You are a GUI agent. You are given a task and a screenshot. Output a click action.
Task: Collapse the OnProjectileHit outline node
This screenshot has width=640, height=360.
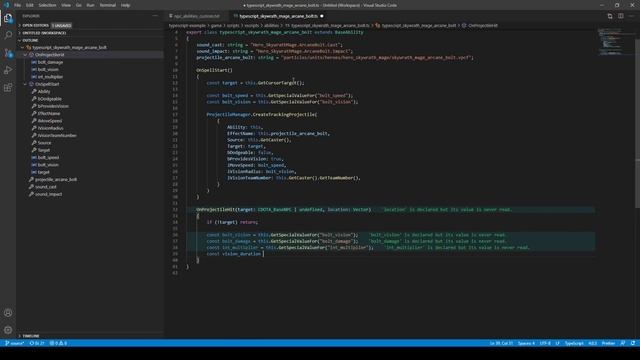tap(25, 55)
